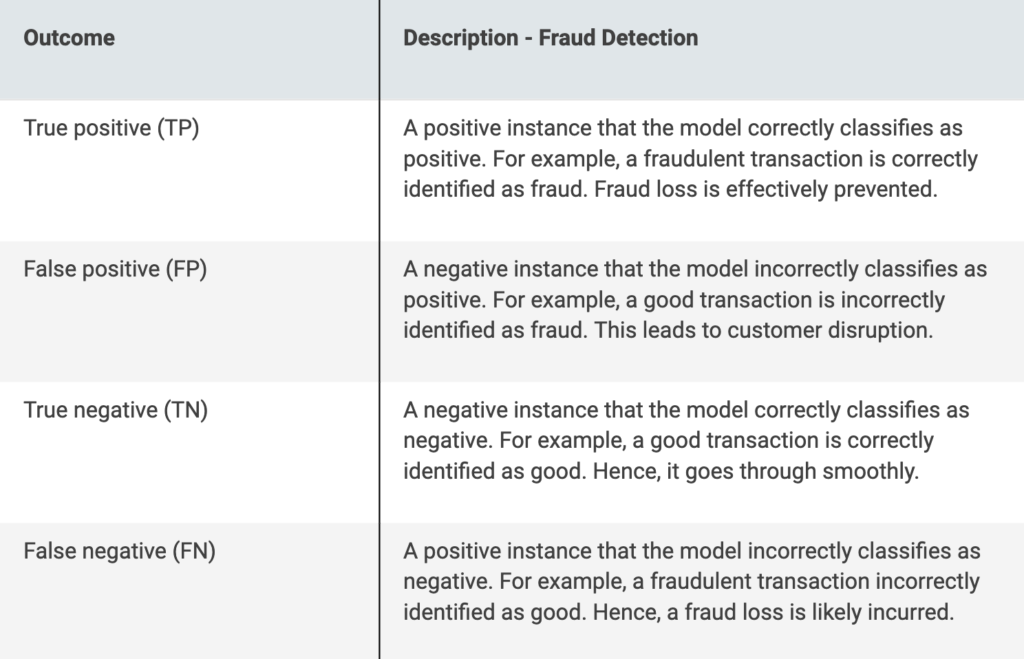Click the Outcome column header

tap(189, 50)
